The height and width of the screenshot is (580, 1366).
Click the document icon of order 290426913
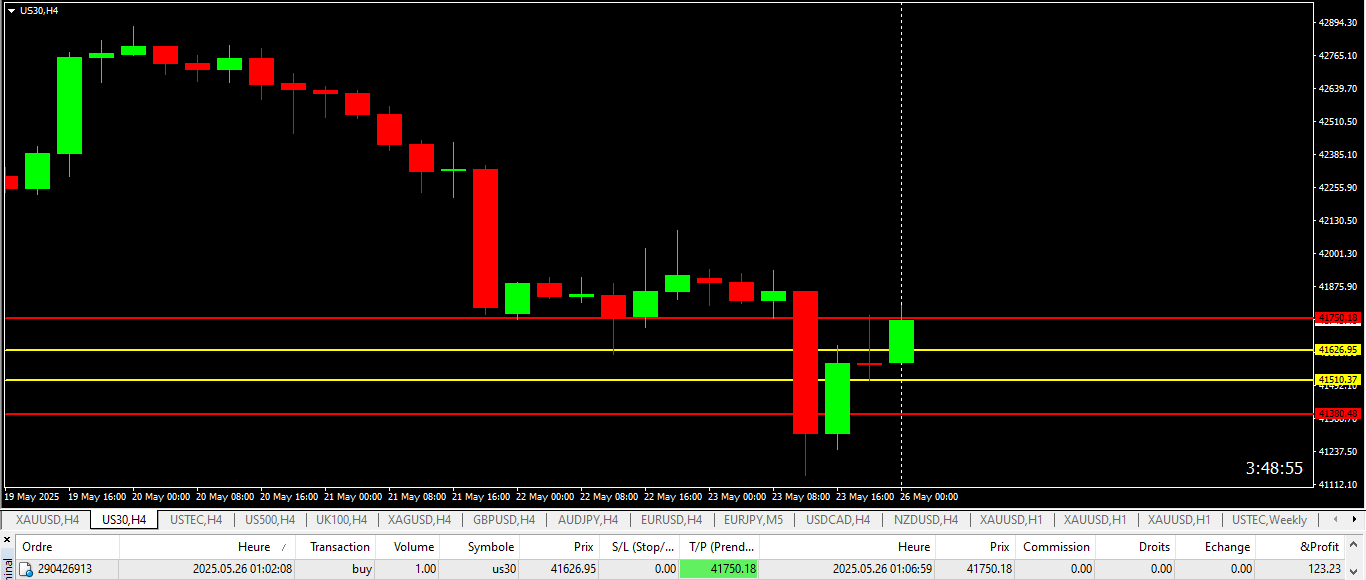tap(27, 569)
